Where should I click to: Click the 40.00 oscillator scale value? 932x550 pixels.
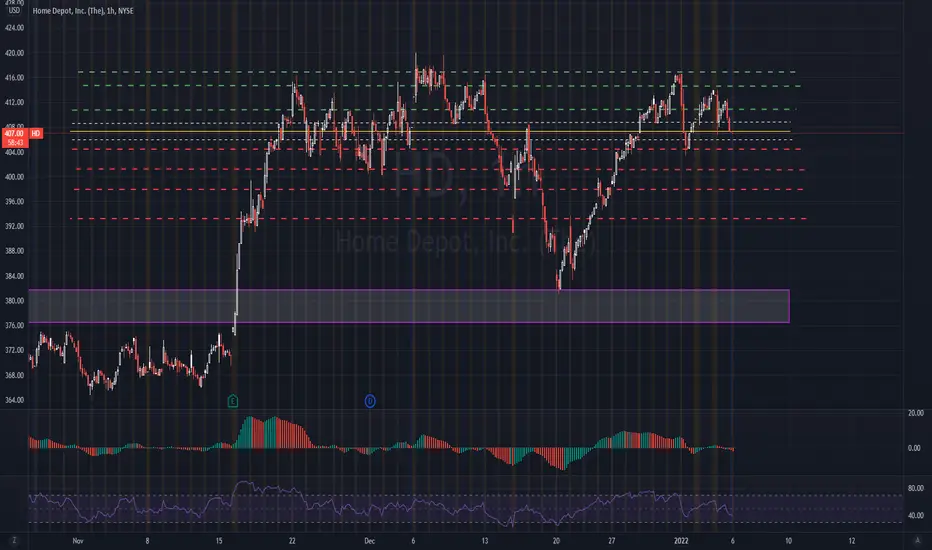coord(915,516)
